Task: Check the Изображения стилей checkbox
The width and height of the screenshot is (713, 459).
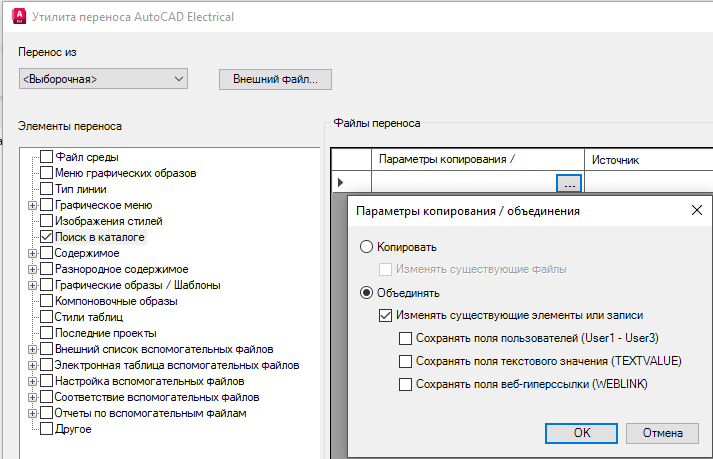Action: pos(46,221)
